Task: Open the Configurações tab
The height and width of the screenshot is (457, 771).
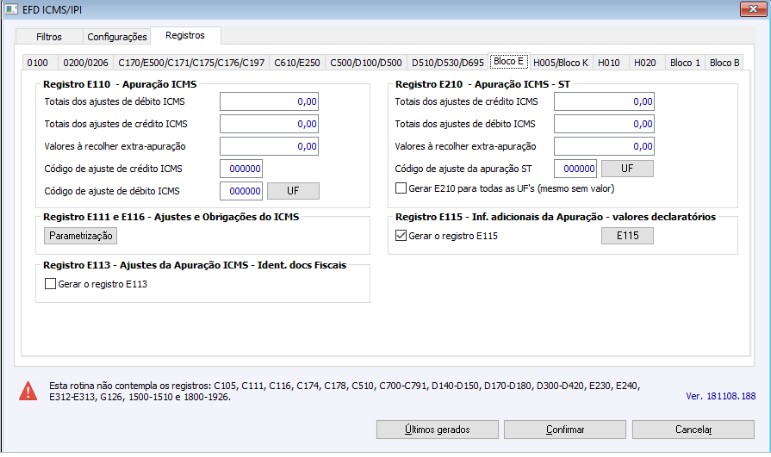Action: click(117, 37)
